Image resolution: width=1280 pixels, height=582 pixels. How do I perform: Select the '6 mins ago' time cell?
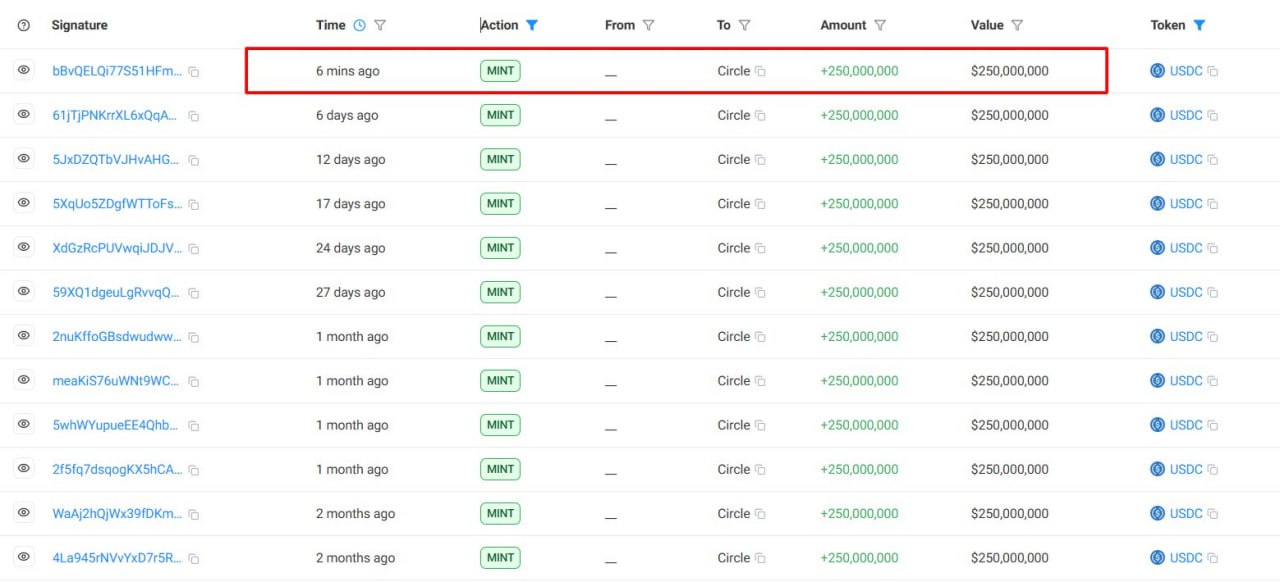click(x=348, y=71)
